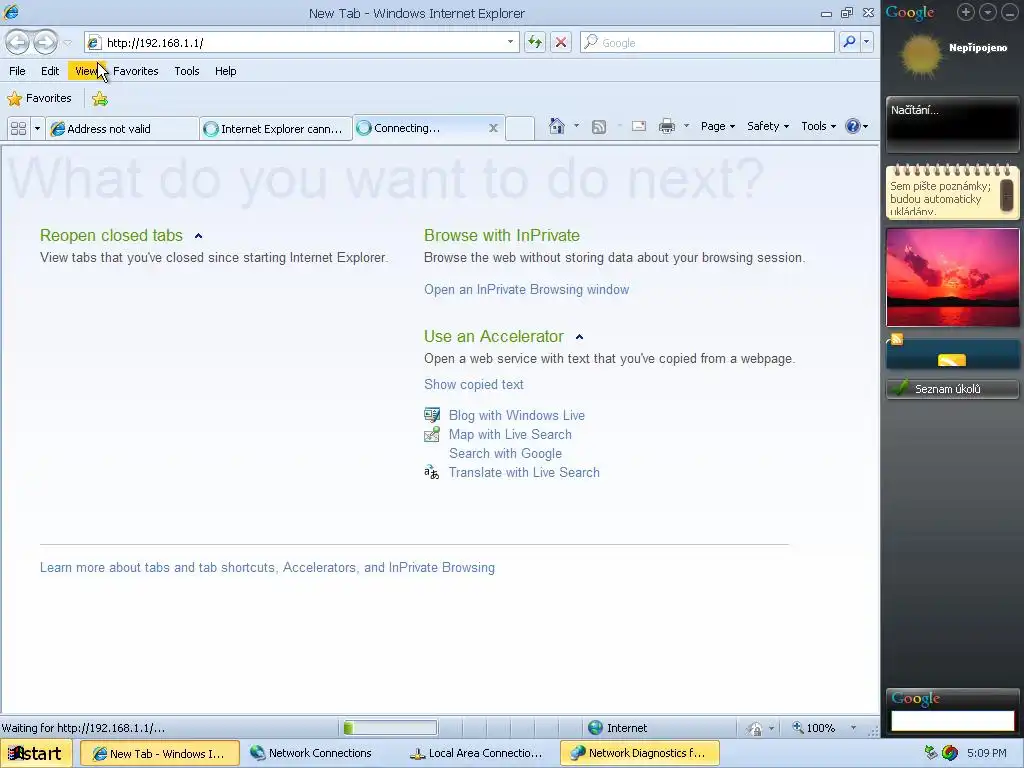
Task: Click the page loading progress bar
Action: coord(390,728)
